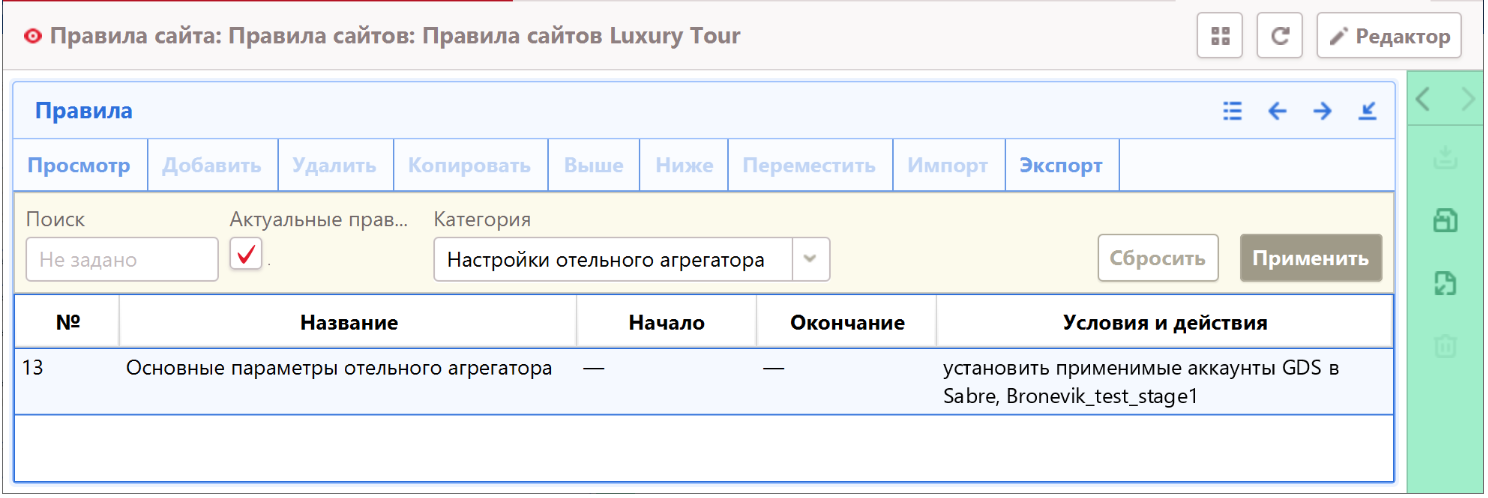Click the grid view icon button
The width and height of the screenshot is (1488, 498).
click(x=1219, y=37)
